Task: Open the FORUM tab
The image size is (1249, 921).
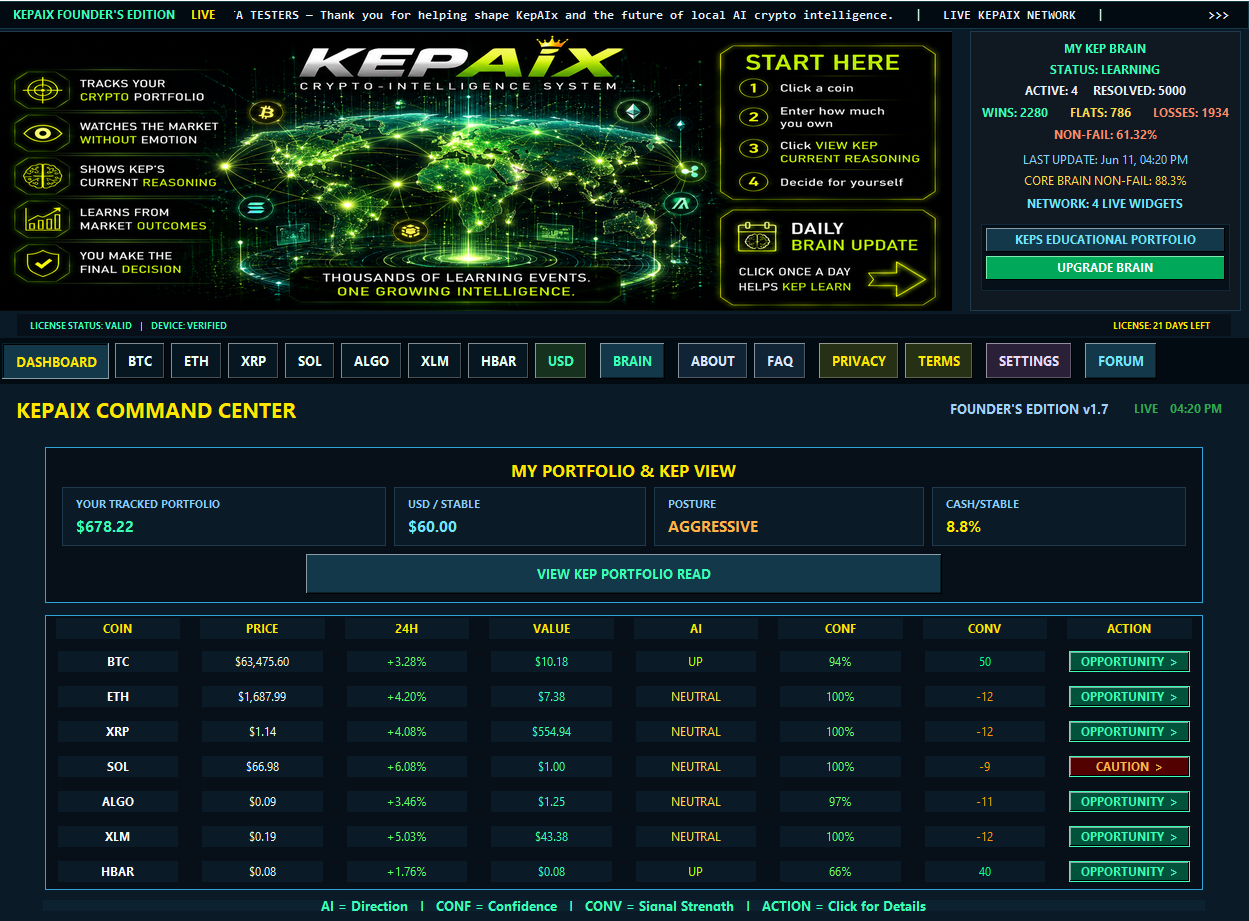Action: (x=1121, y=361)
